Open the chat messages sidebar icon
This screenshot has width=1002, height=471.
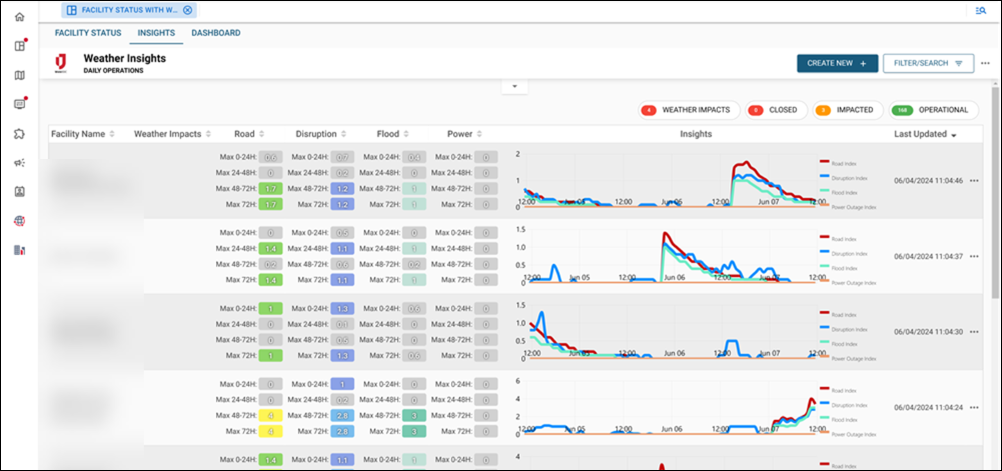19,104
